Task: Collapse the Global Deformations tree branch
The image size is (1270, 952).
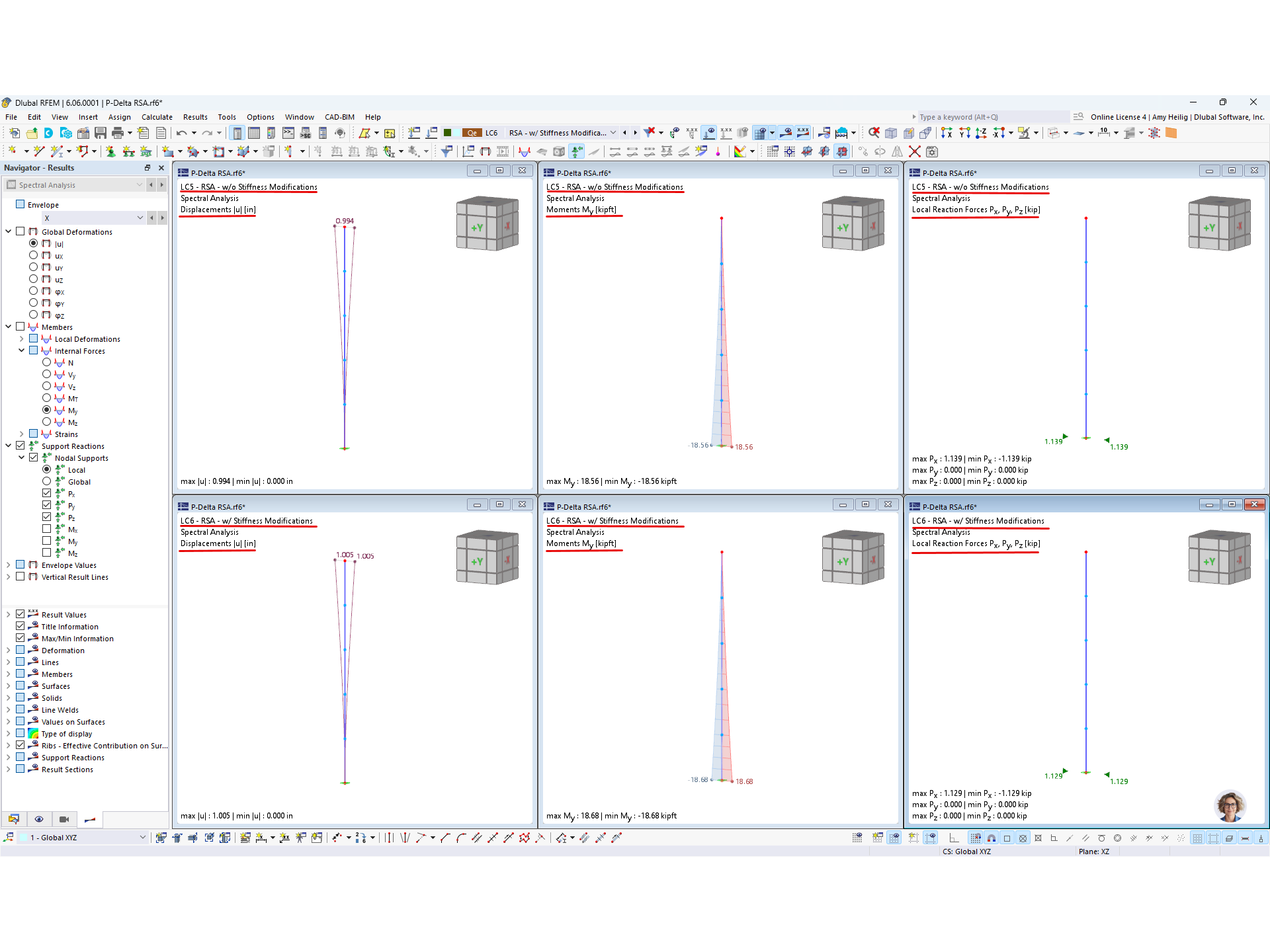Action: pyautogui.click(x=9, y=232)
